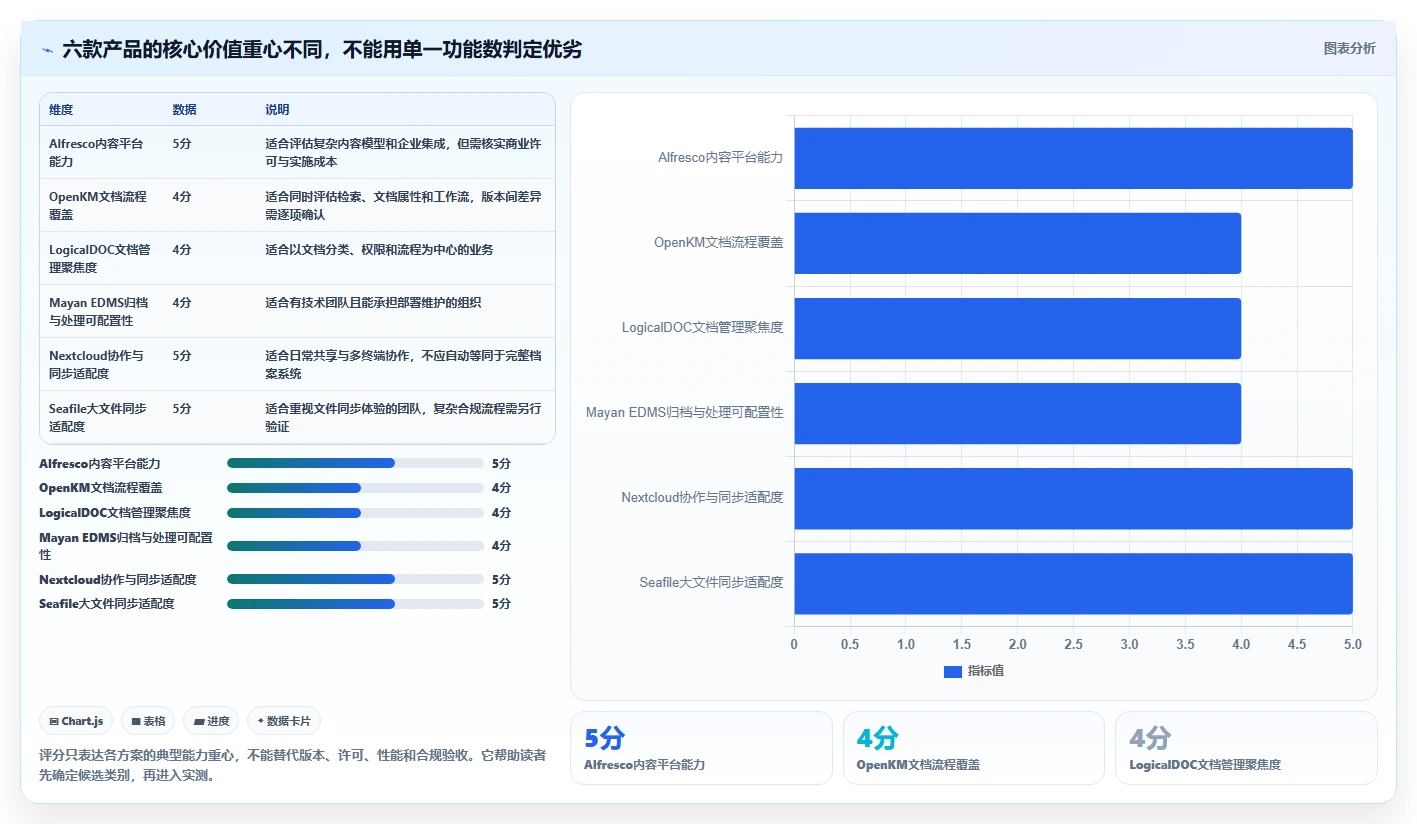The image size is (1417, 824).
Task: Click the Mayan EDMS progress bar
Action: click(355, 546)
